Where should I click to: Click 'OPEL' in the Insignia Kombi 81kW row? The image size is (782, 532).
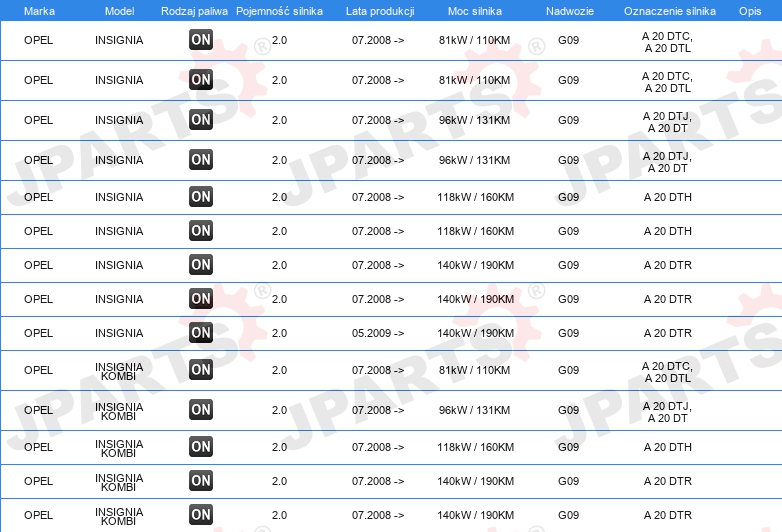38,370
